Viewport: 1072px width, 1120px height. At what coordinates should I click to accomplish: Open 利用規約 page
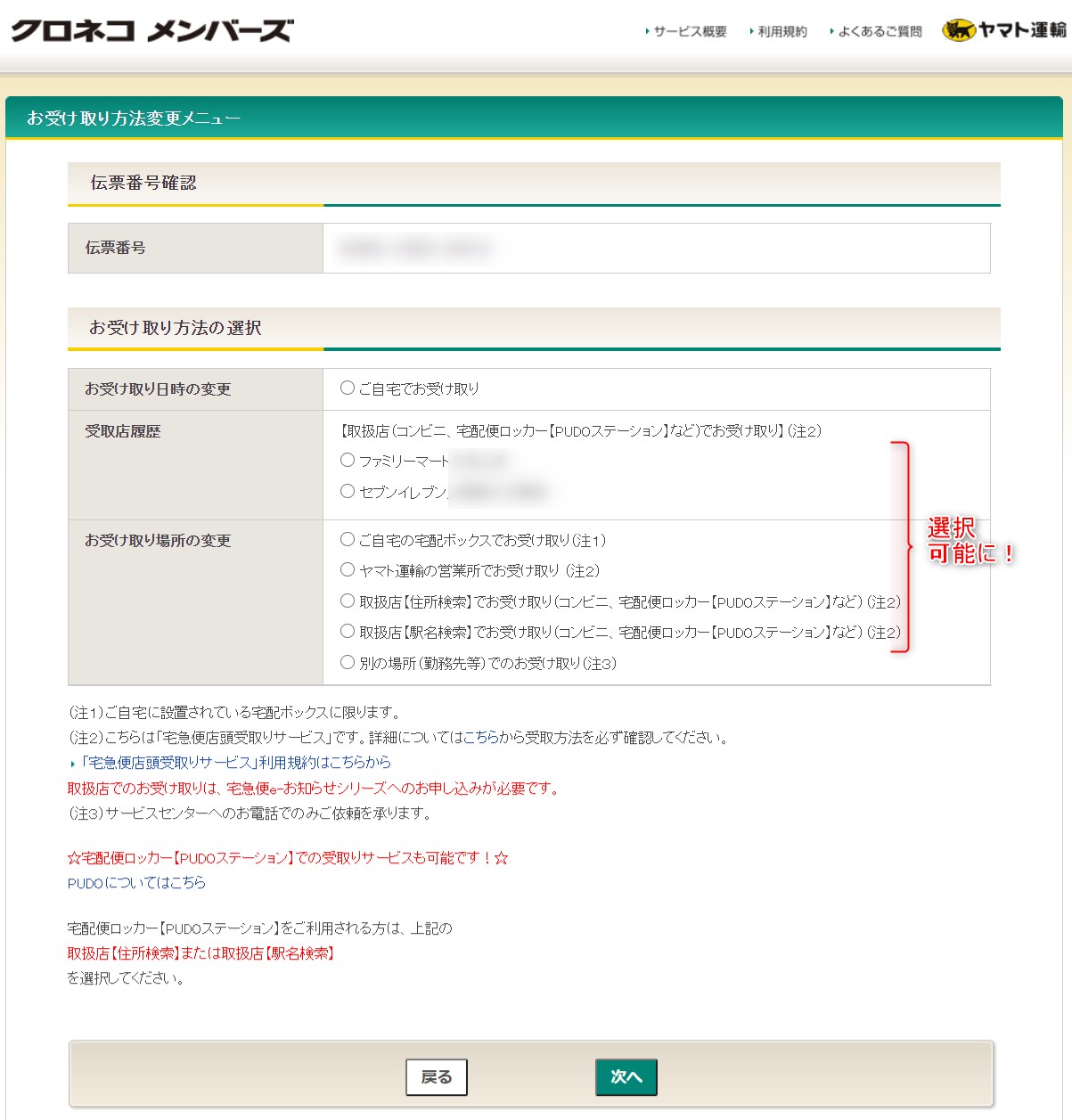[x=781, y=31]
